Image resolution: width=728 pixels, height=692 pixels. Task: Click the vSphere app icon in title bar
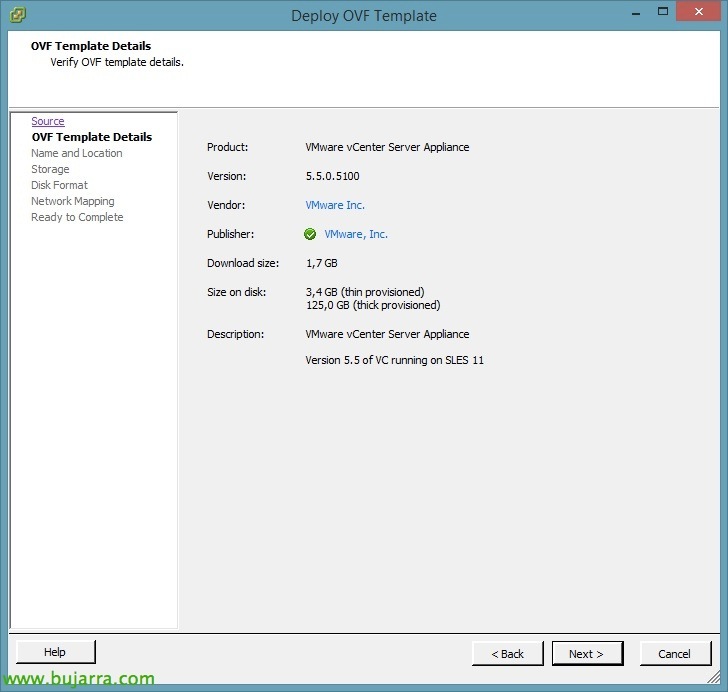[x=18, y=15]
